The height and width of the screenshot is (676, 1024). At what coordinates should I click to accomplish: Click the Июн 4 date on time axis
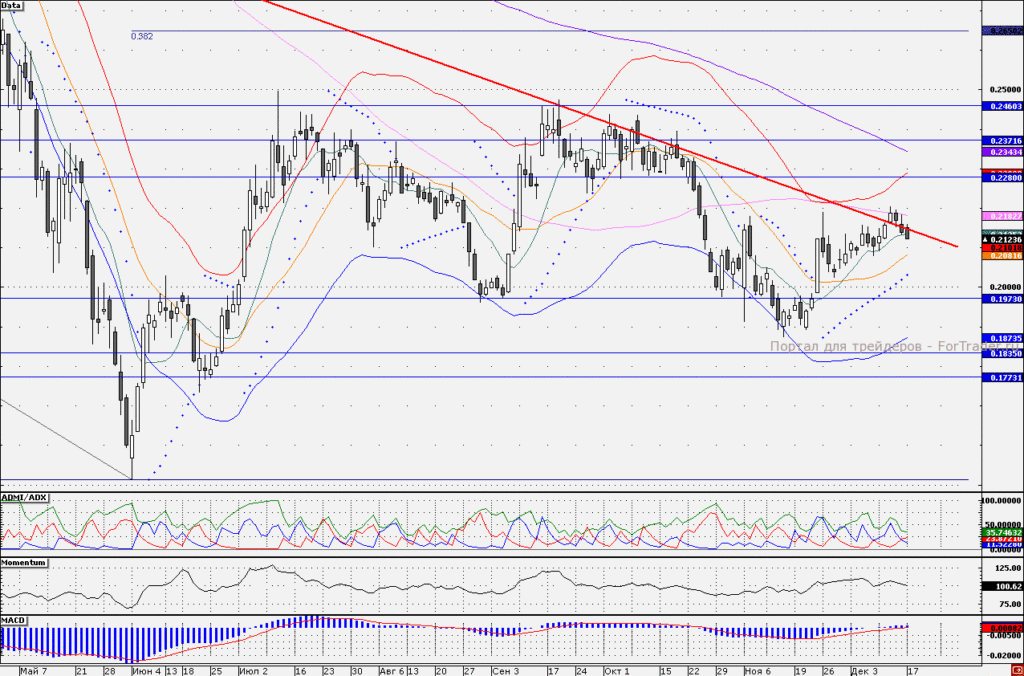(146, 671)
